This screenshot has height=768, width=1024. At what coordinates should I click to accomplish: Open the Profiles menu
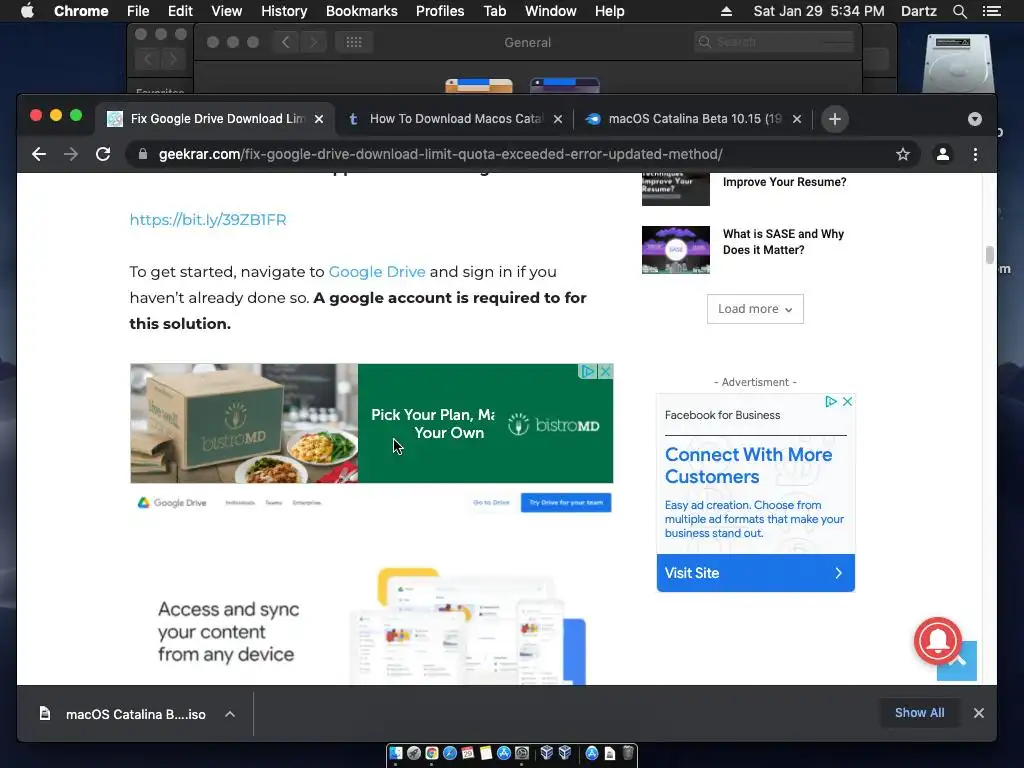pyautogui.click(x=440, y=11)
